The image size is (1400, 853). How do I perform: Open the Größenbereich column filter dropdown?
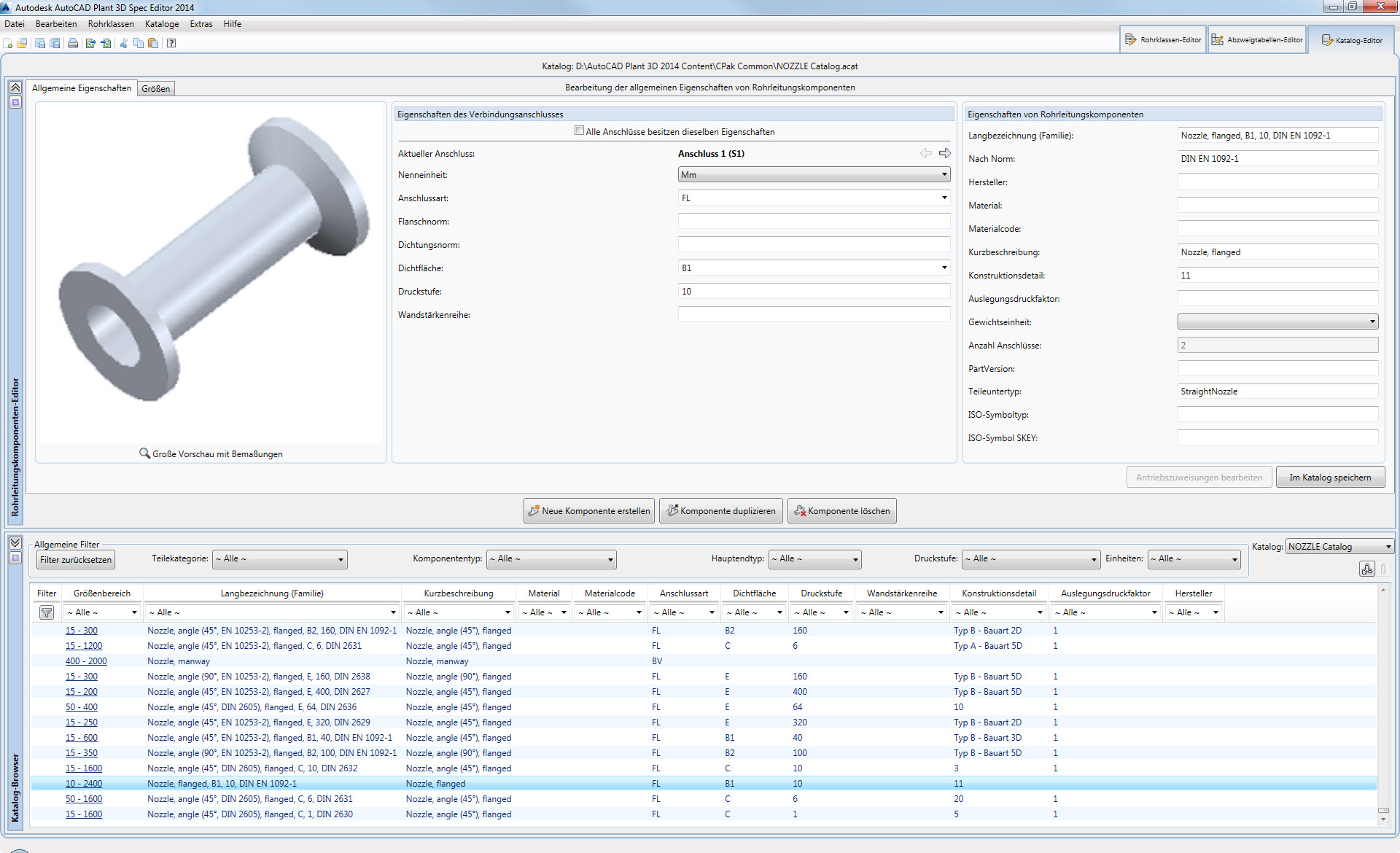coord(101,612)
